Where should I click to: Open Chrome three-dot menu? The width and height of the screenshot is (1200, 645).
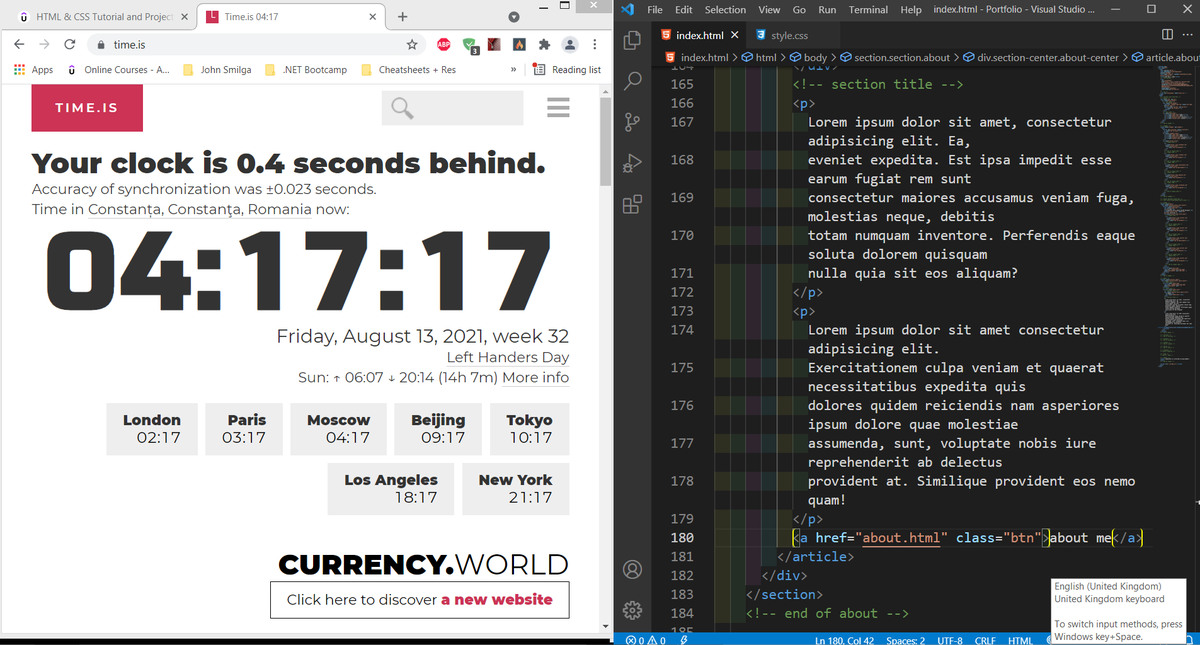tap(595, 44)
